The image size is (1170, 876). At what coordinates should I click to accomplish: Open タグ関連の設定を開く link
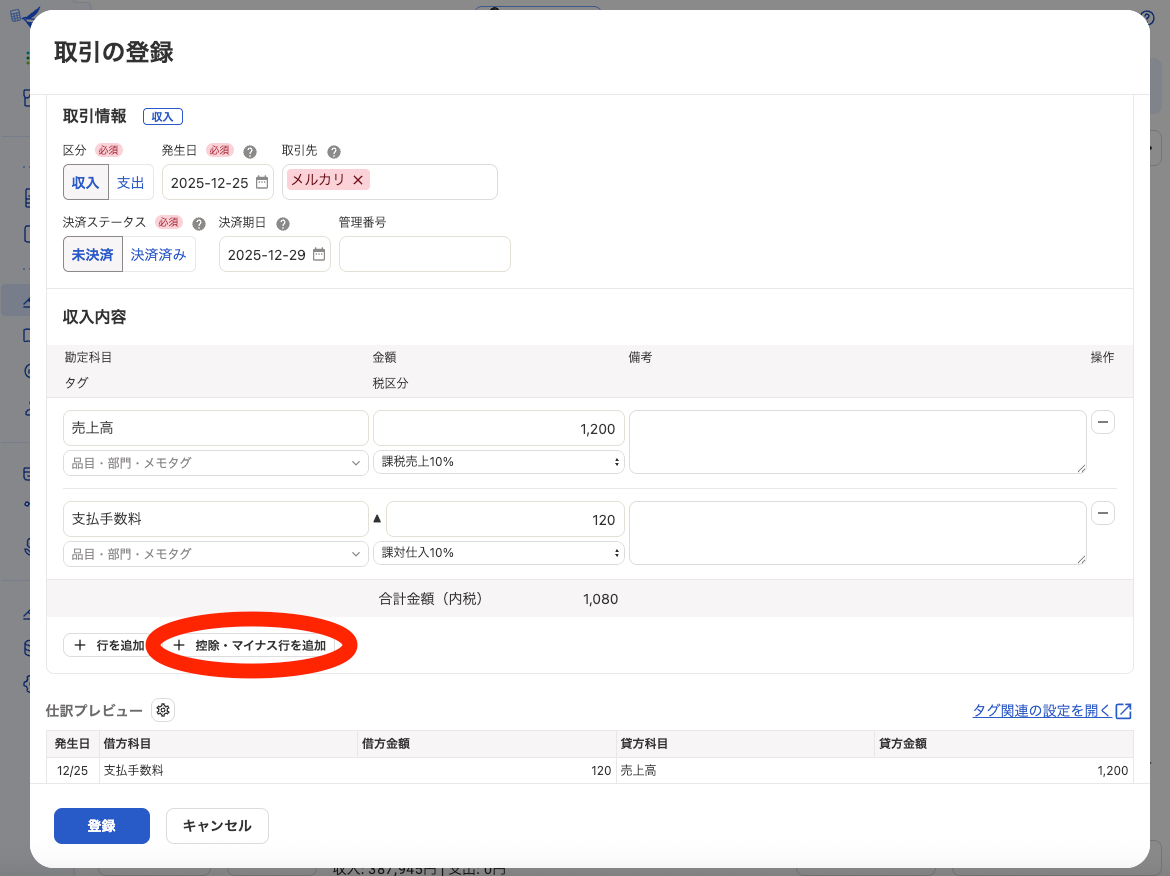click(1051, 711)
